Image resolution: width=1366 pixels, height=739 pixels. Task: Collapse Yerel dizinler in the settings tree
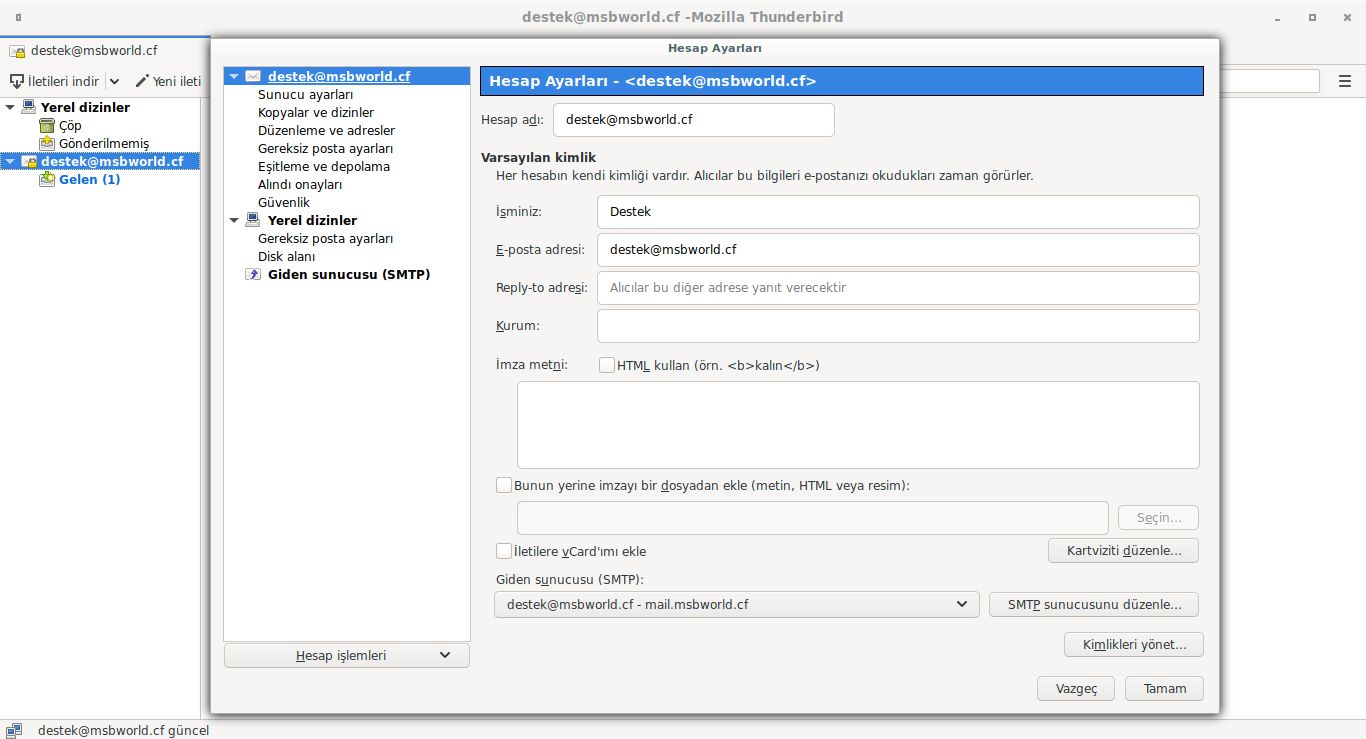click(234, 220)
